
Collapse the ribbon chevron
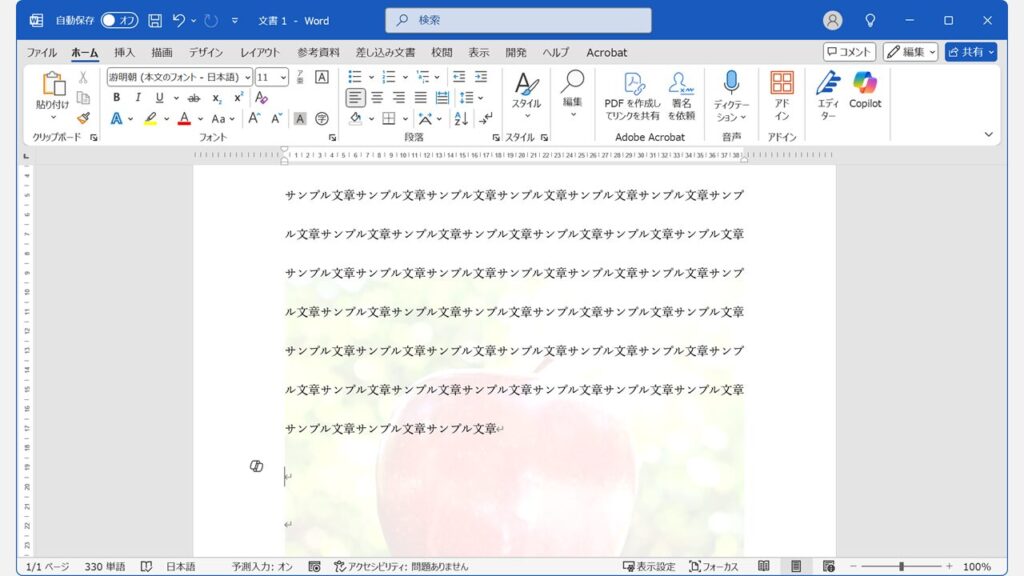[989, 135]
